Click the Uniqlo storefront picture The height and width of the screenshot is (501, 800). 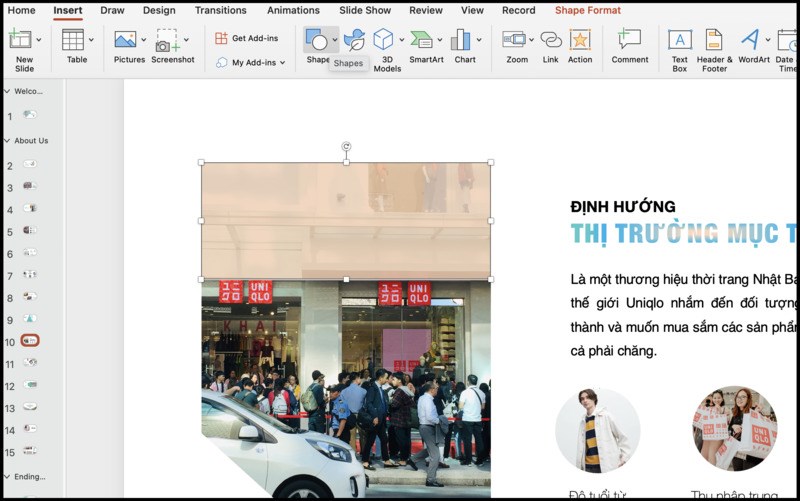(346, 388)
